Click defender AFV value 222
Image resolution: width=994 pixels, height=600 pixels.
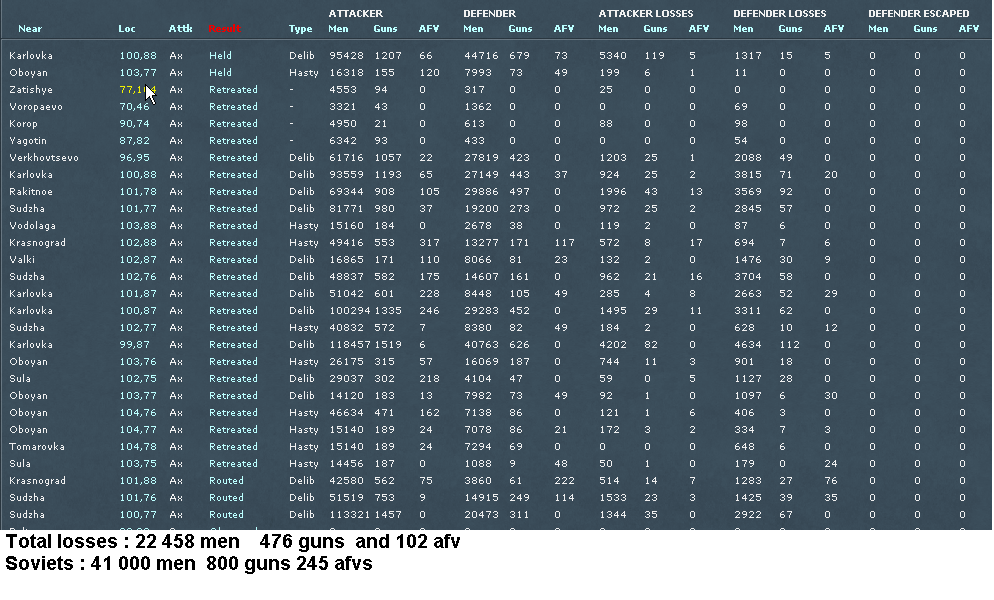(x=564, y=481)
